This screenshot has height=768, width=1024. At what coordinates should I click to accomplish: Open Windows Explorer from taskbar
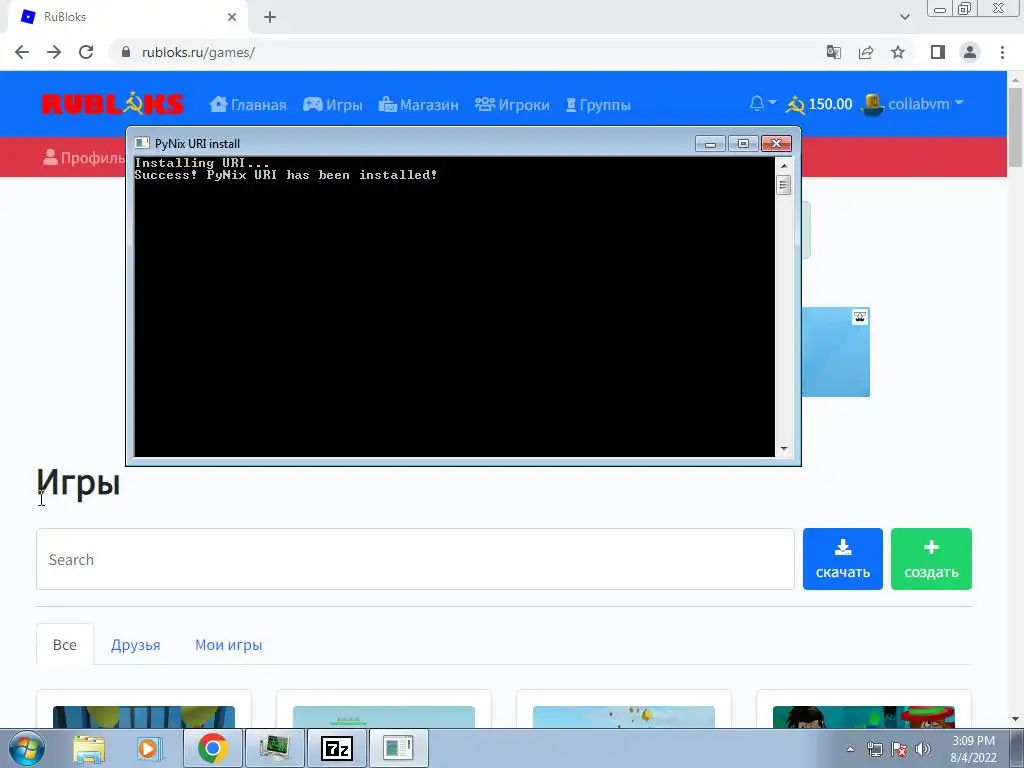pos(89,748)
